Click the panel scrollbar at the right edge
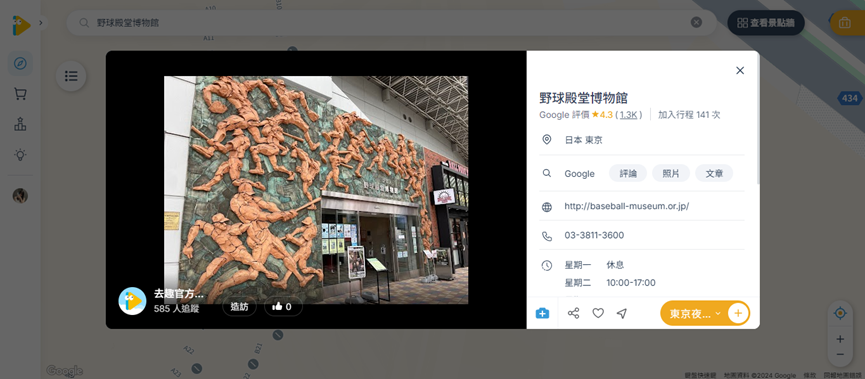The width and height of the screenshot is (865, 379). [x=759, y=118]
